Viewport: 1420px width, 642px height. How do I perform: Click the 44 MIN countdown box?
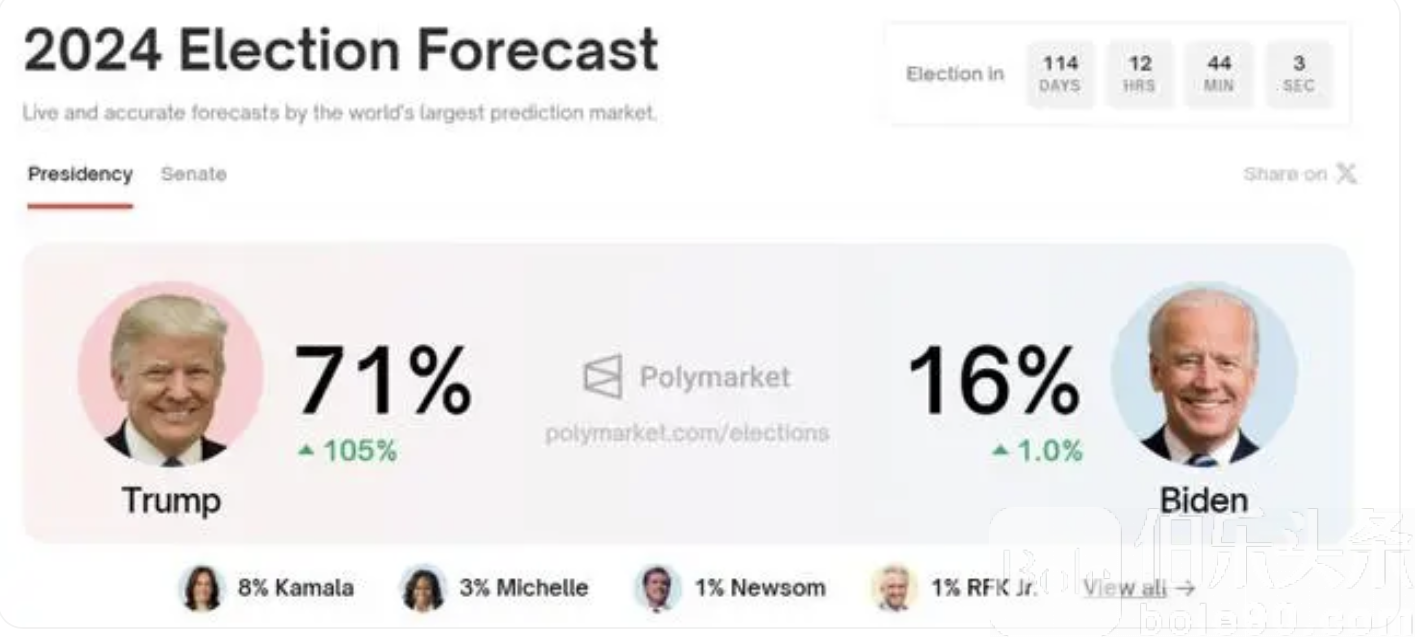click(1219, 74)
